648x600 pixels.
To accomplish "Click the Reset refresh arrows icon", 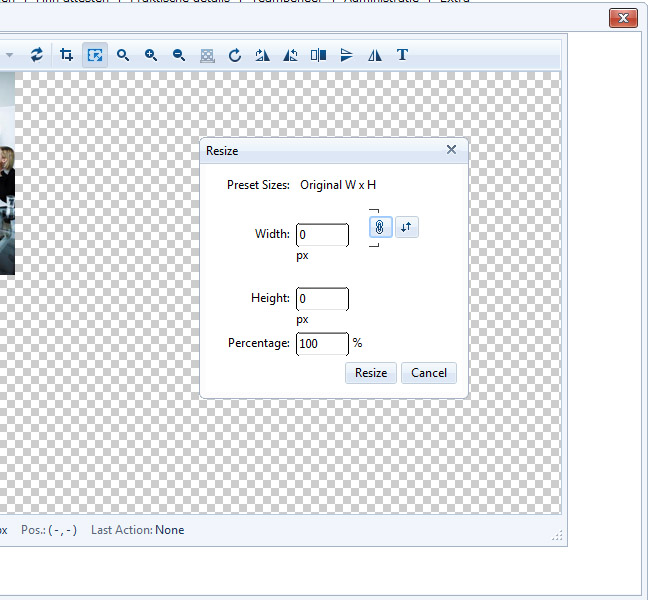I will click(x=37, y=55).
